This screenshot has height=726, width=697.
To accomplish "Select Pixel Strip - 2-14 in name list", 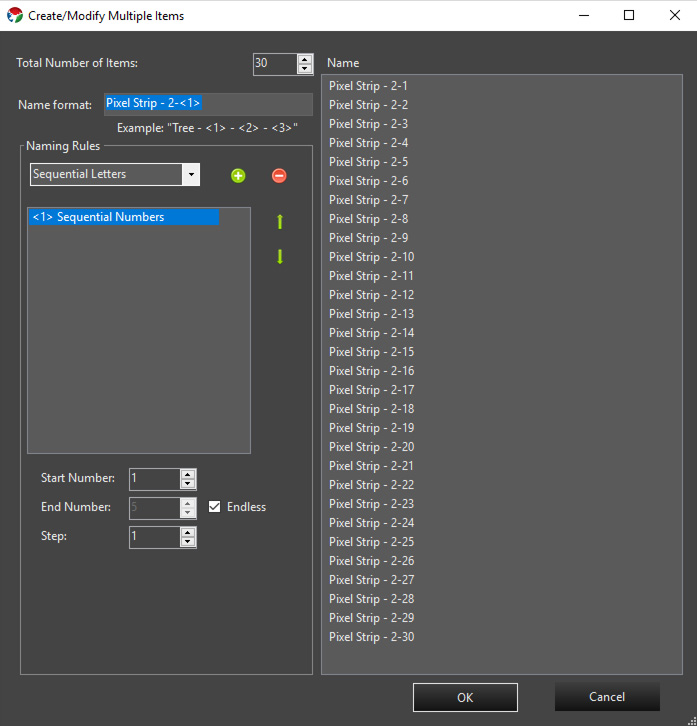I will click(x=371, y=333).
